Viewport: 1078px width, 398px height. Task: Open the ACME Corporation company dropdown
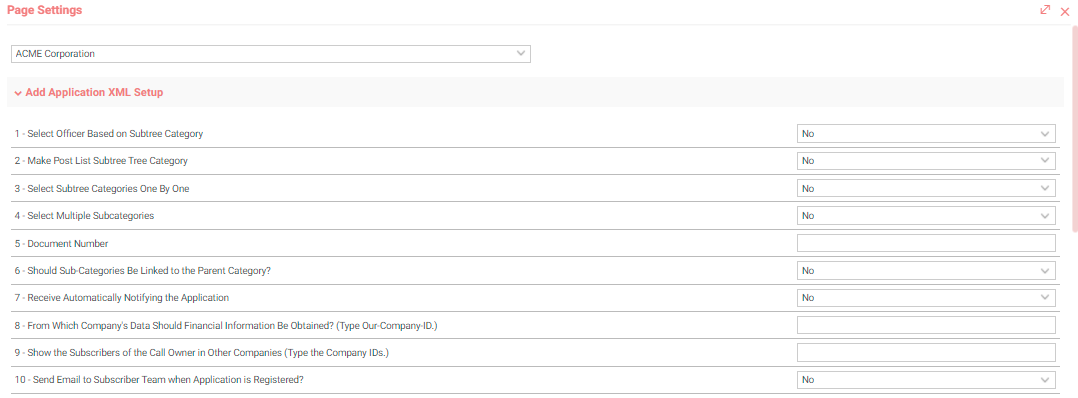tap(271, 54)
